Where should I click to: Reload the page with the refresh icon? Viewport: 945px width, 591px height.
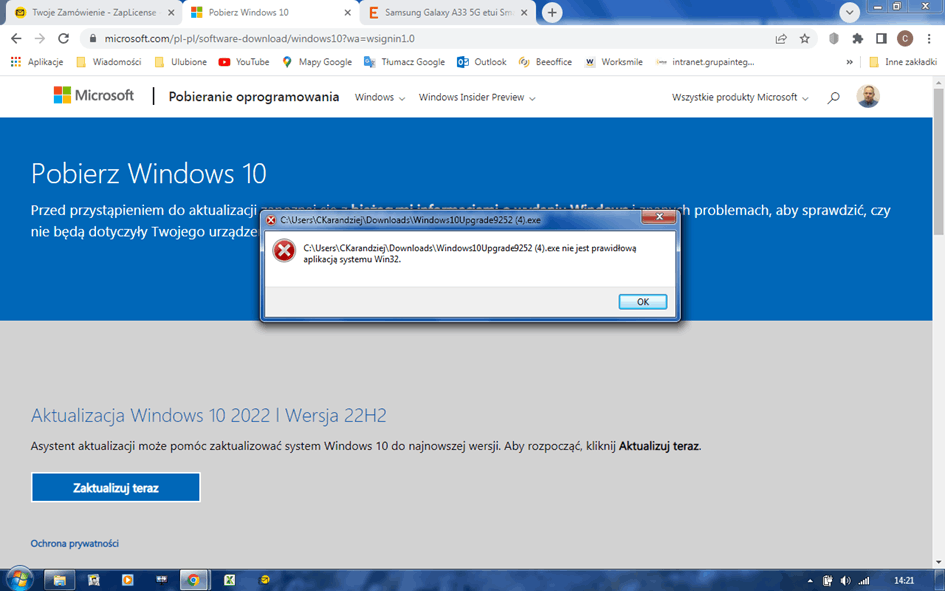point(63,39)
